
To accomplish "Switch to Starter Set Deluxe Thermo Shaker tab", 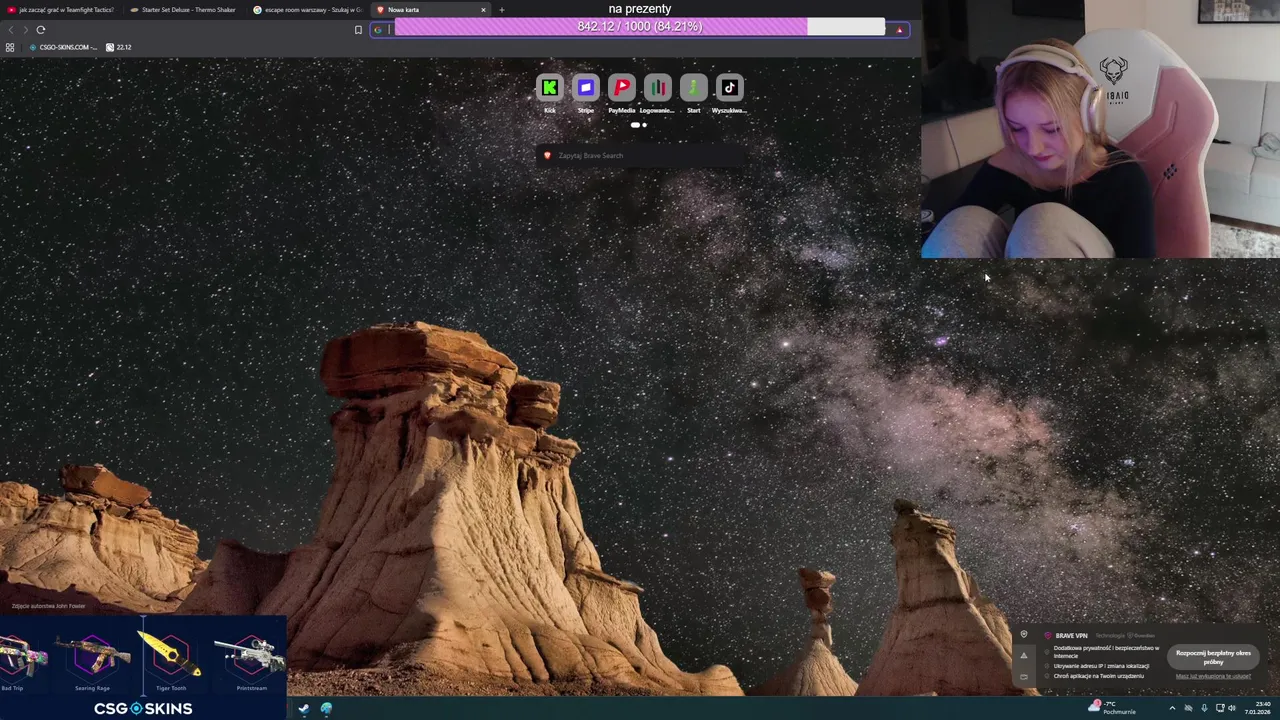I will (183, 10).
